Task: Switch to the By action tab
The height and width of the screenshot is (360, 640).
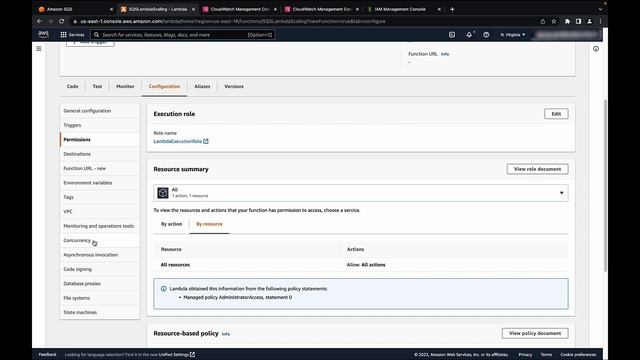Action: (171, 224)
